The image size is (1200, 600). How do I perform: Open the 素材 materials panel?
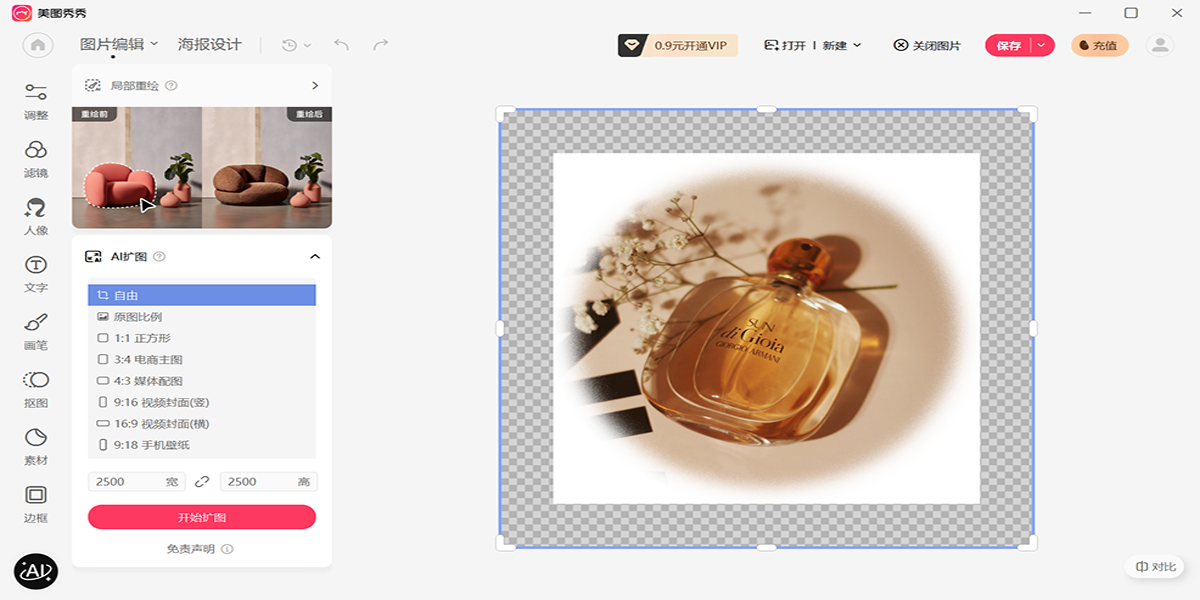point(36,446)
